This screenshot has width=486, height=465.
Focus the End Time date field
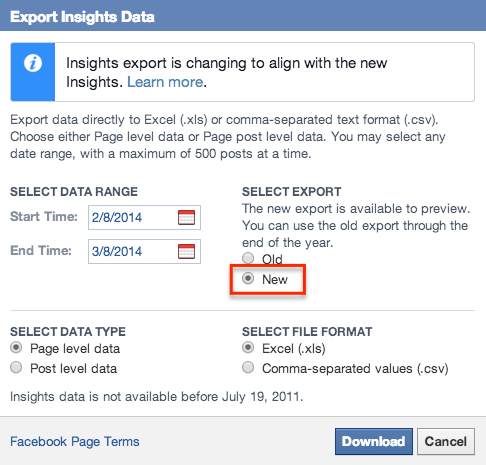144,251
